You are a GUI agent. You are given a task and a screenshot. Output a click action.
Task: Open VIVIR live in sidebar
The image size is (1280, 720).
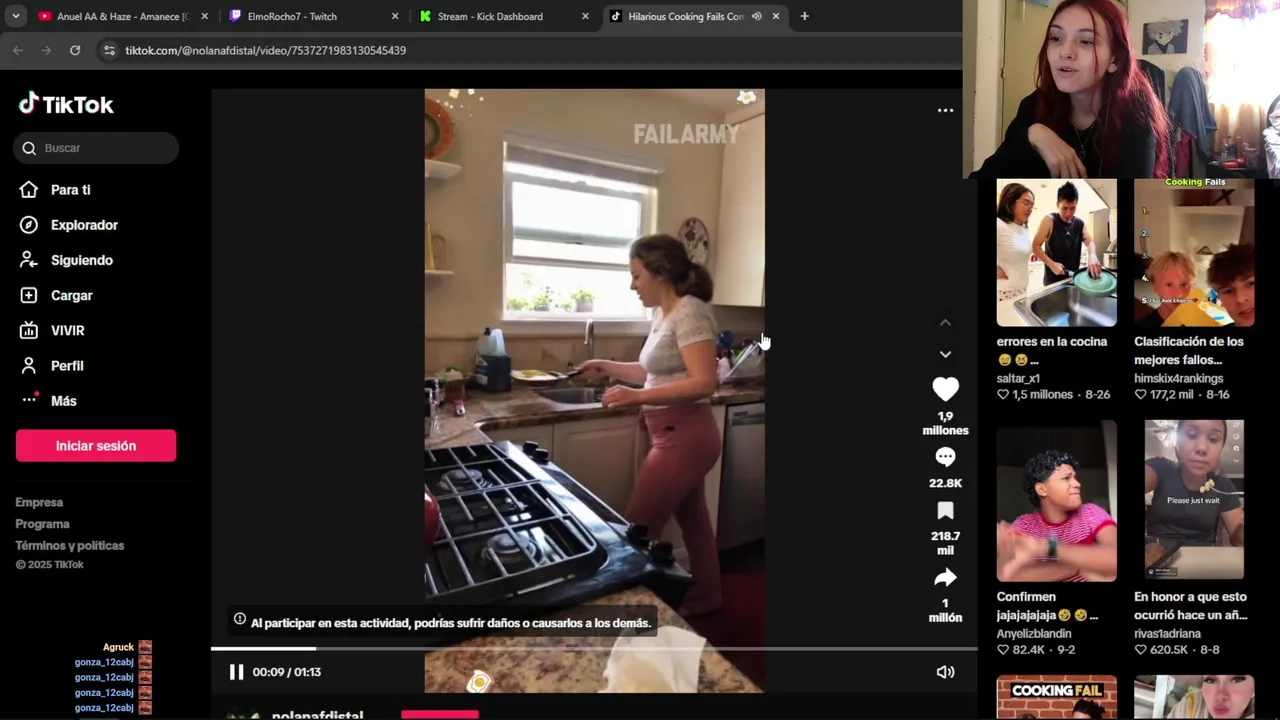(69, 330)
